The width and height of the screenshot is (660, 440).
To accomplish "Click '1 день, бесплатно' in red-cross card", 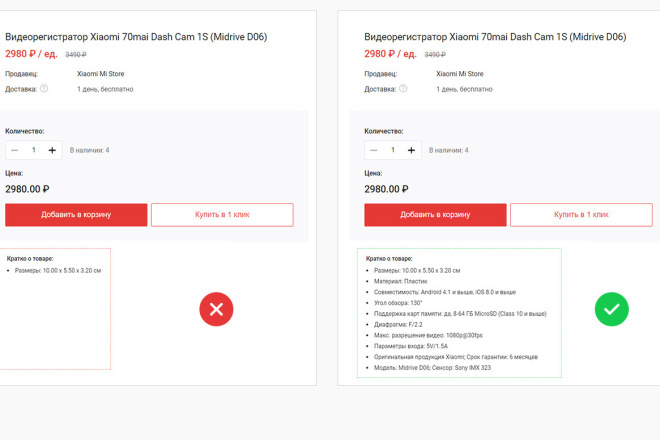I will click(x=105, y=89).
